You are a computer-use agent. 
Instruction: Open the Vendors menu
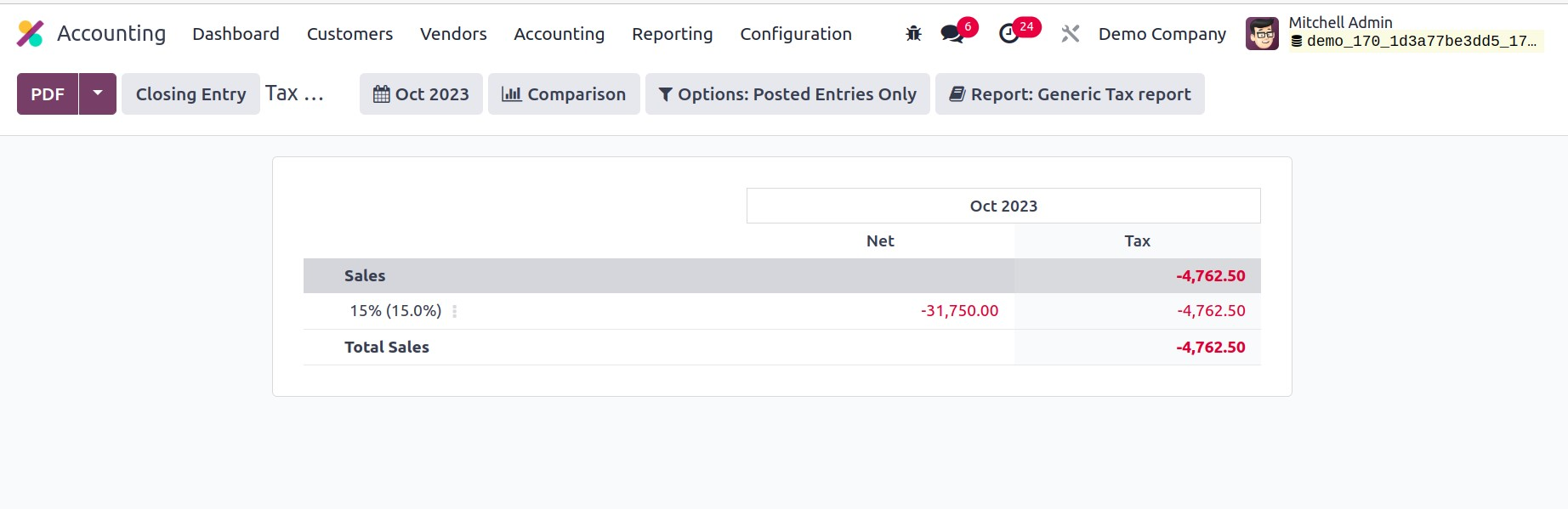(x=453, y=34)
